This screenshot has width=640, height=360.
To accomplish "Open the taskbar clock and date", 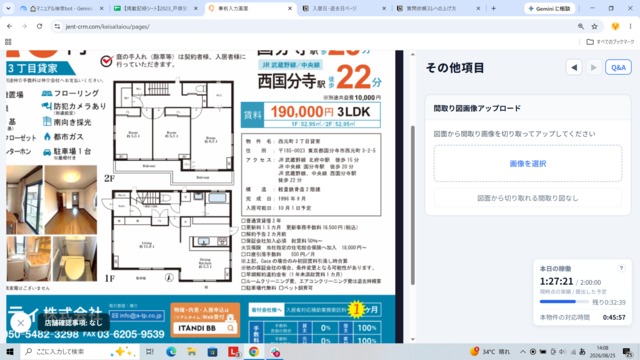I will (602, 351).
